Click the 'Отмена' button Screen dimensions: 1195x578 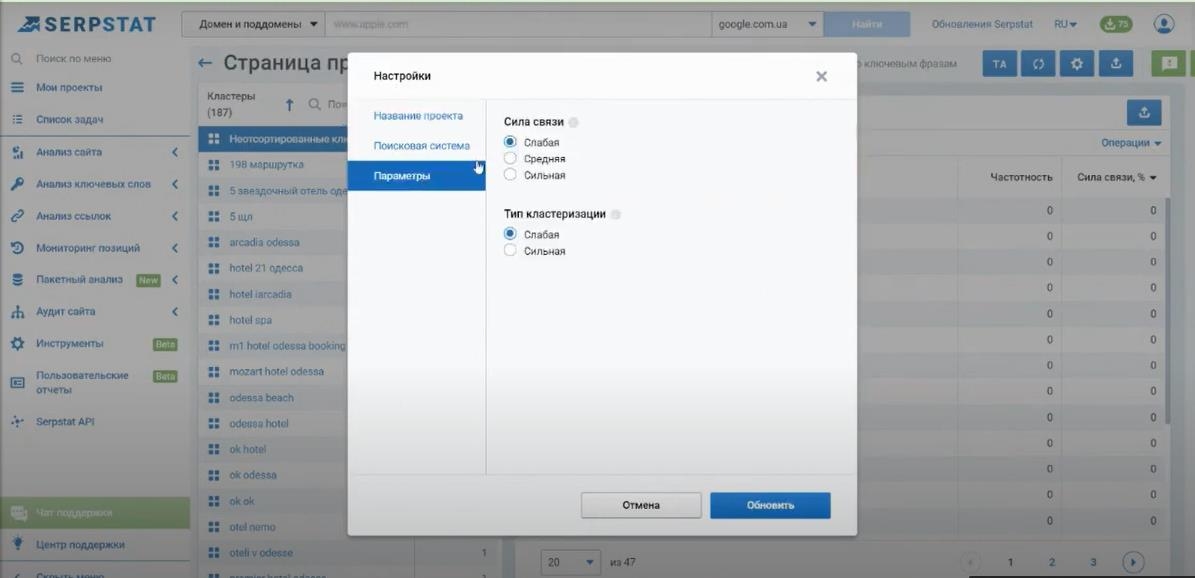641,505
